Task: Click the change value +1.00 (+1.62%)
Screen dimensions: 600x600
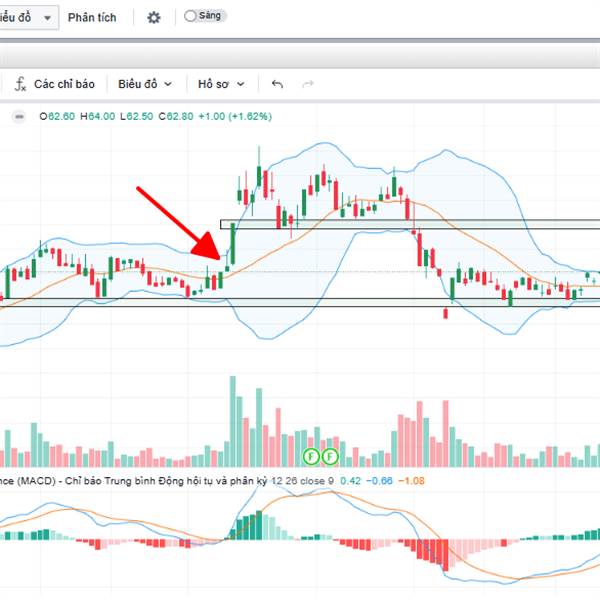Action: [x=235, y=116]
